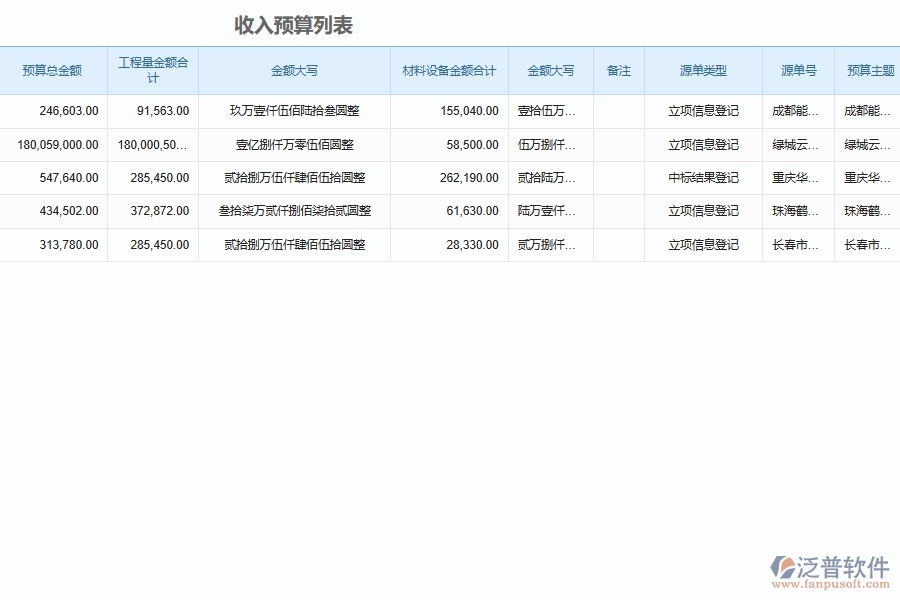Sort by the 预算总金额 column header
900x600 pixels.
pos(52,71)
